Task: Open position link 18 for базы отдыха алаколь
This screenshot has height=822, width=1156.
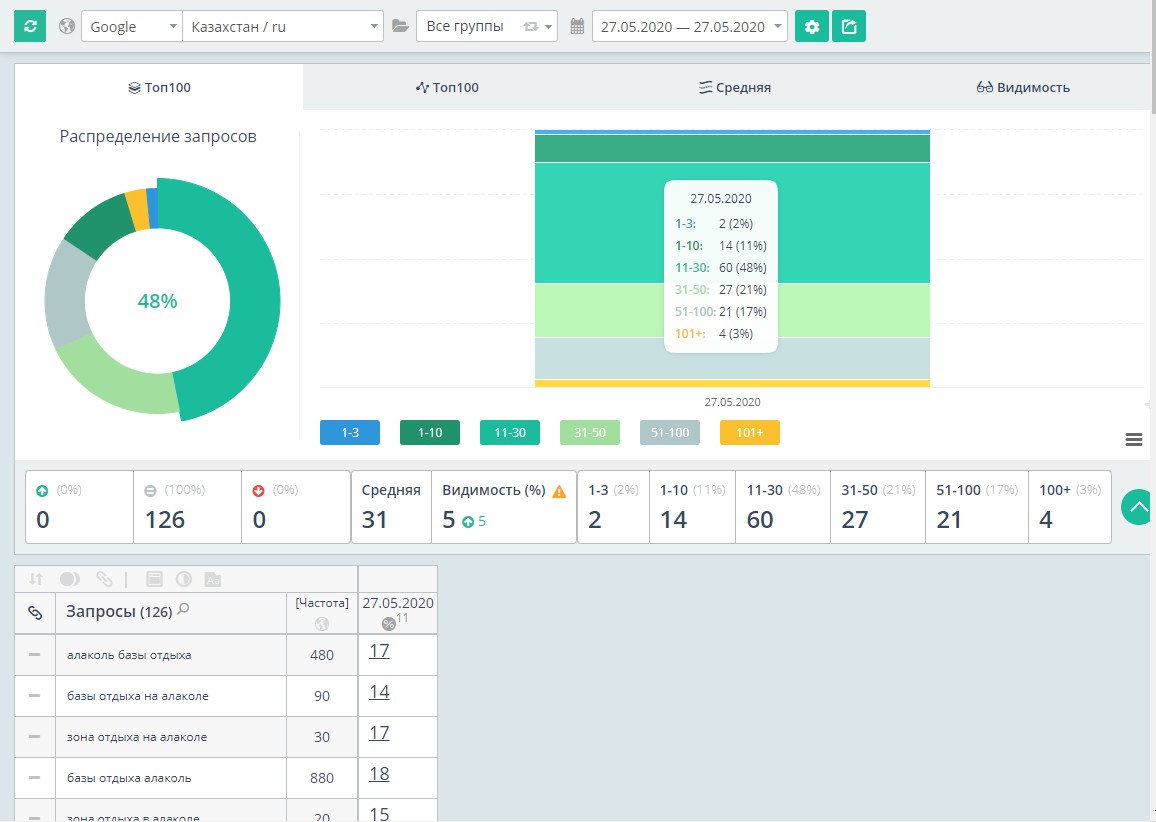Action: coord(379,774)
